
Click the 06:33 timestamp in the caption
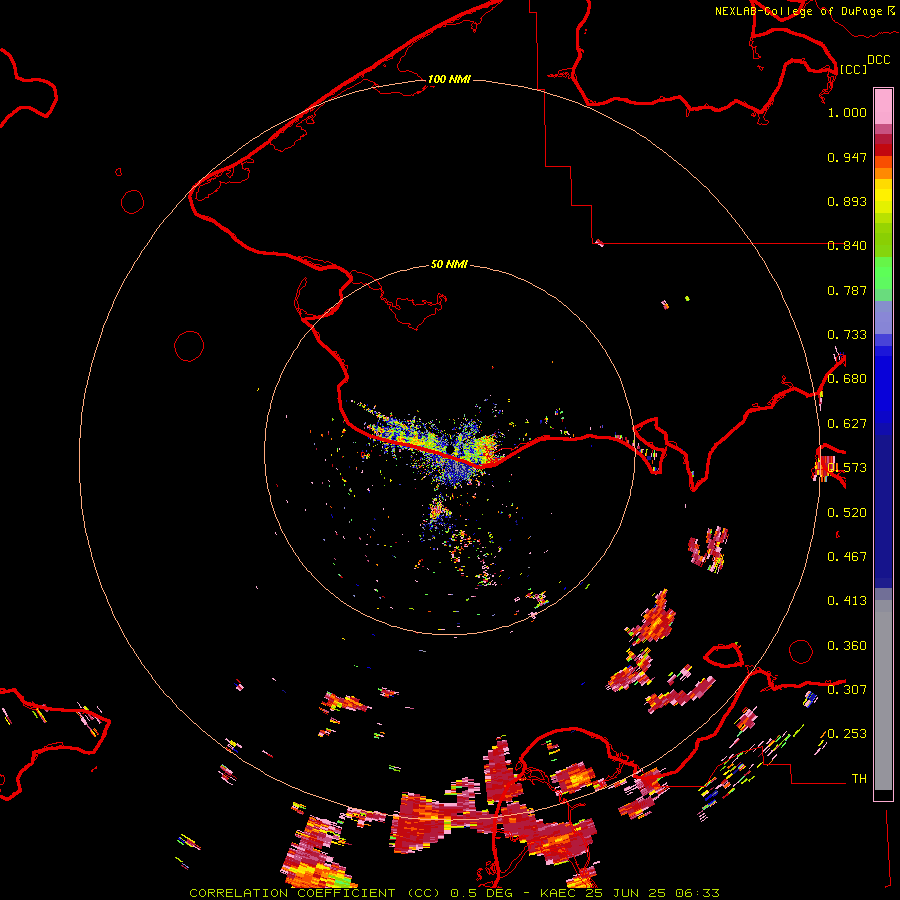coord(697,893)
